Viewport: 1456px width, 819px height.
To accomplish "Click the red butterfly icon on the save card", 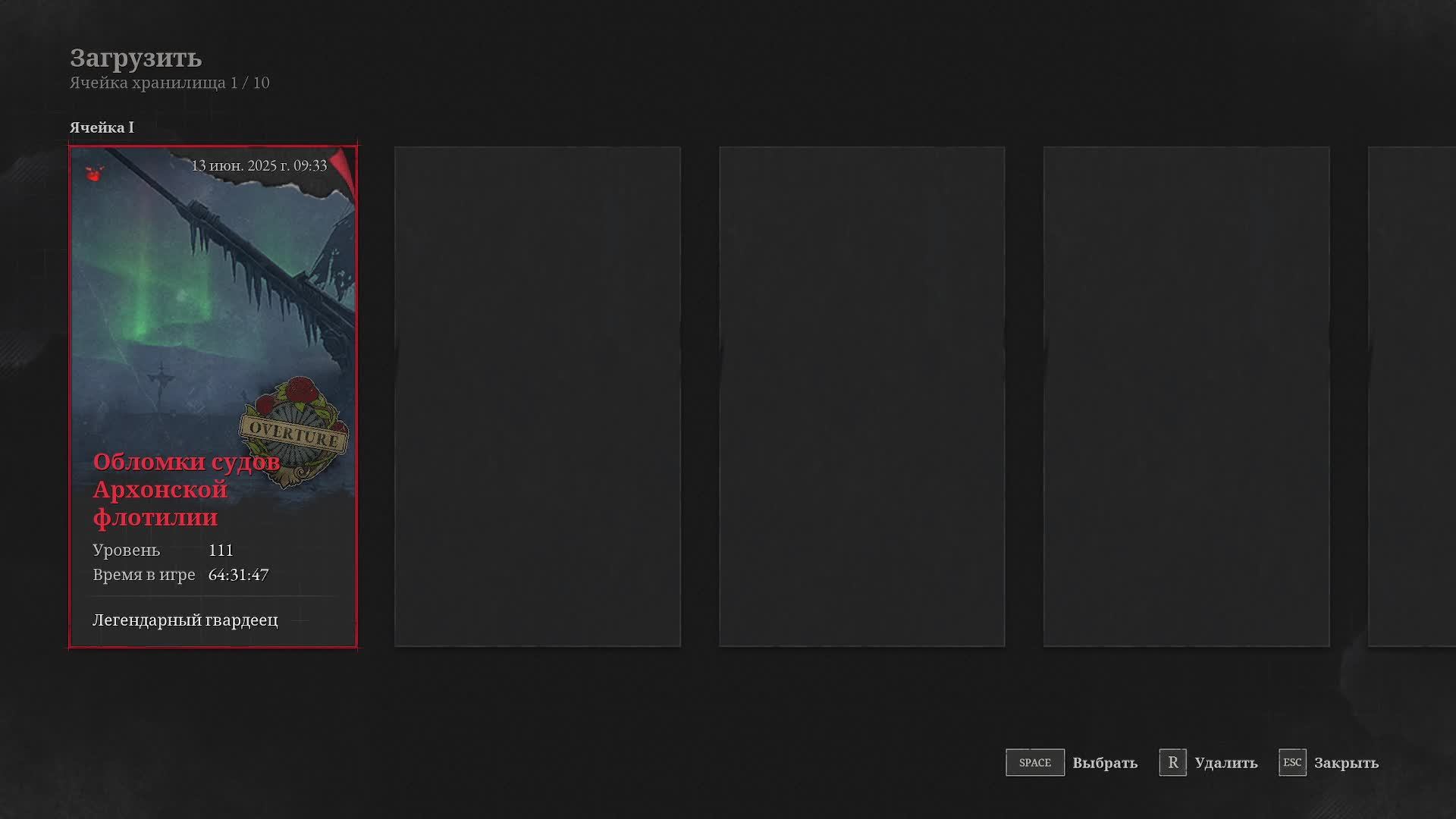I will [x=93, y=174].
